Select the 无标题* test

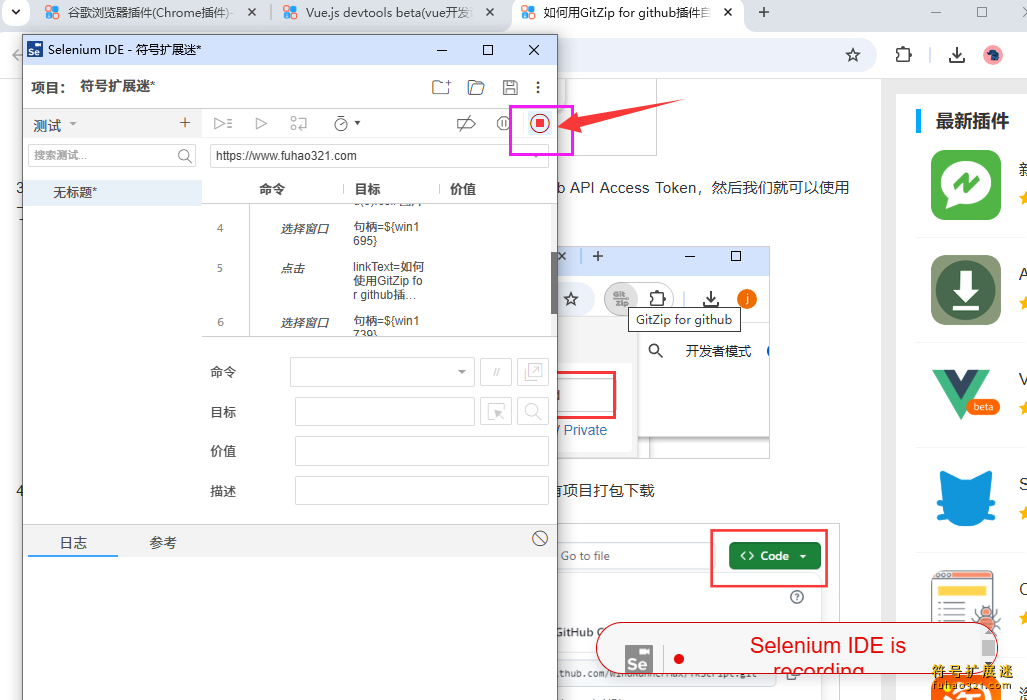point(112,193)
